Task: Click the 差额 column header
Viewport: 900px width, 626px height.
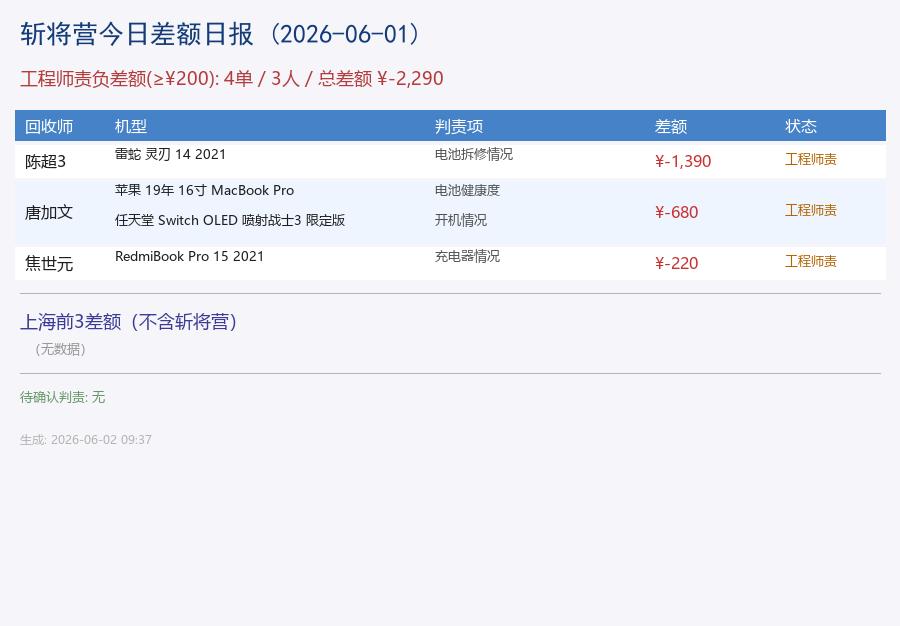Action: [670, 126]
